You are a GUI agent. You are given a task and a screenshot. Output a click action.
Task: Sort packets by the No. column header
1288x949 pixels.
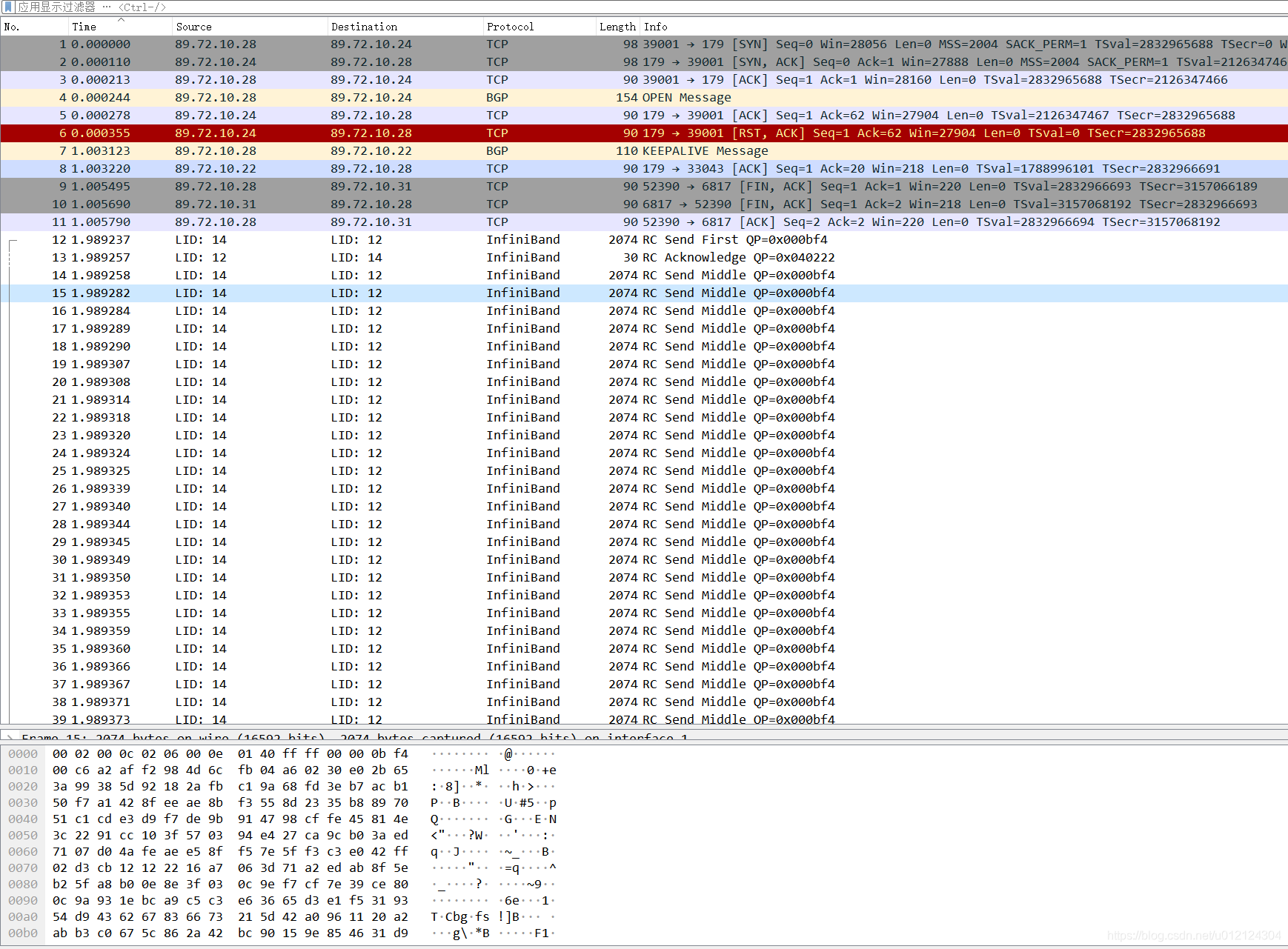[34, 27]
